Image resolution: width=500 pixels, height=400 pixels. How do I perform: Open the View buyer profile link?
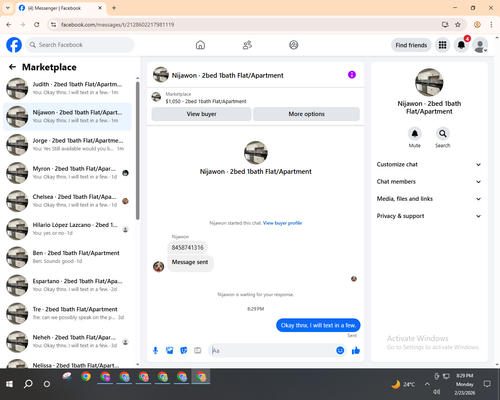tap(282, 223)
